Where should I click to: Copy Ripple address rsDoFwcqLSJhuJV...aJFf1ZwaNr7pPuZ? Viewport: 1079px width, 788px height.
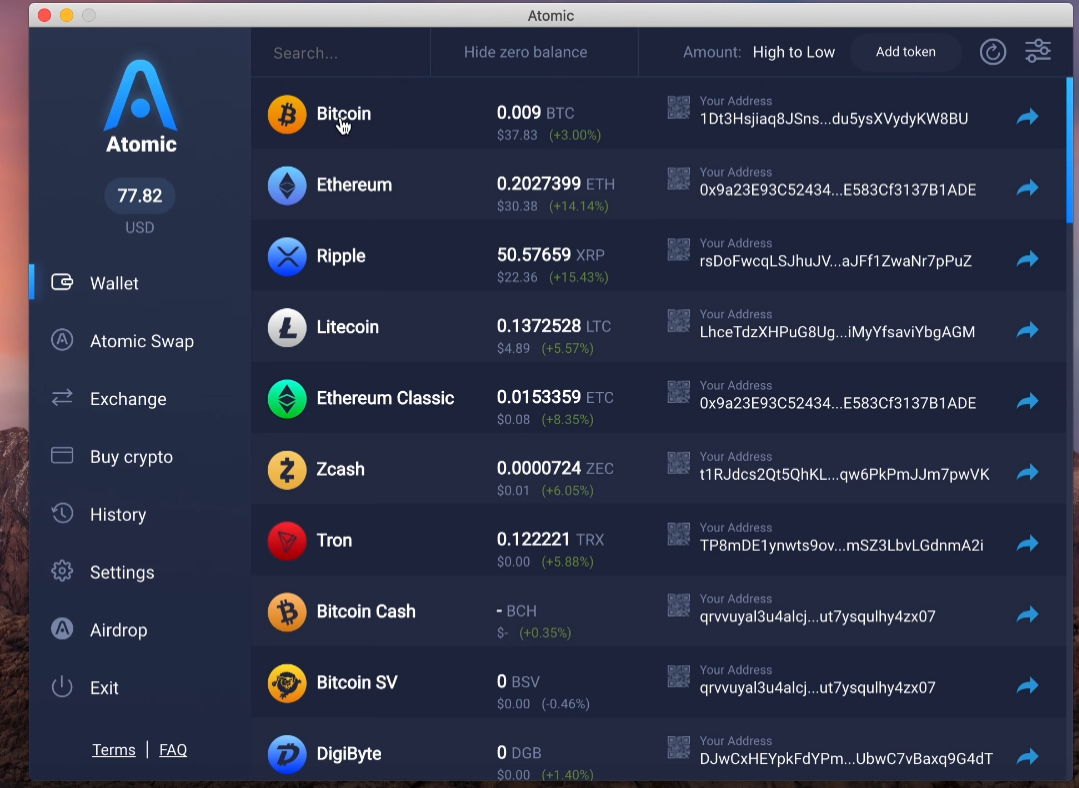pyautogui.click(x=835, y=262)
